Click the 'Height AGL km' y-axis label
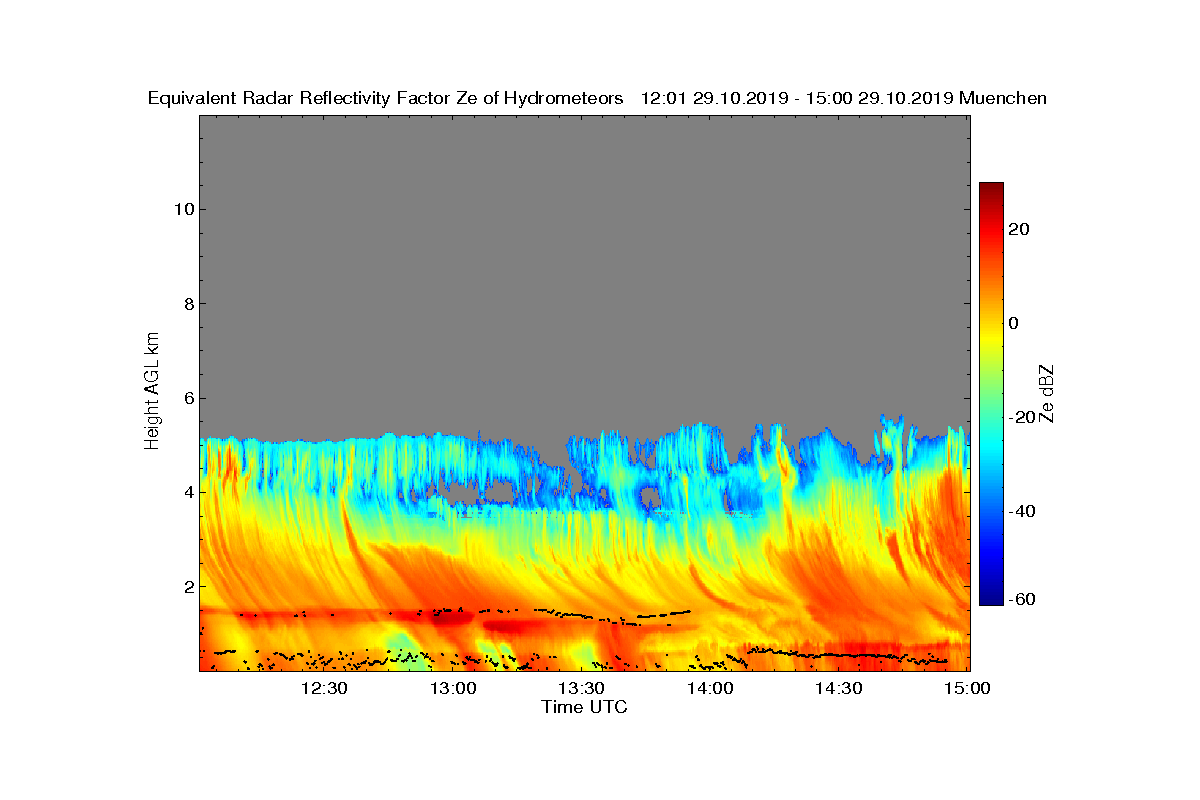 [x=152, y=391]
